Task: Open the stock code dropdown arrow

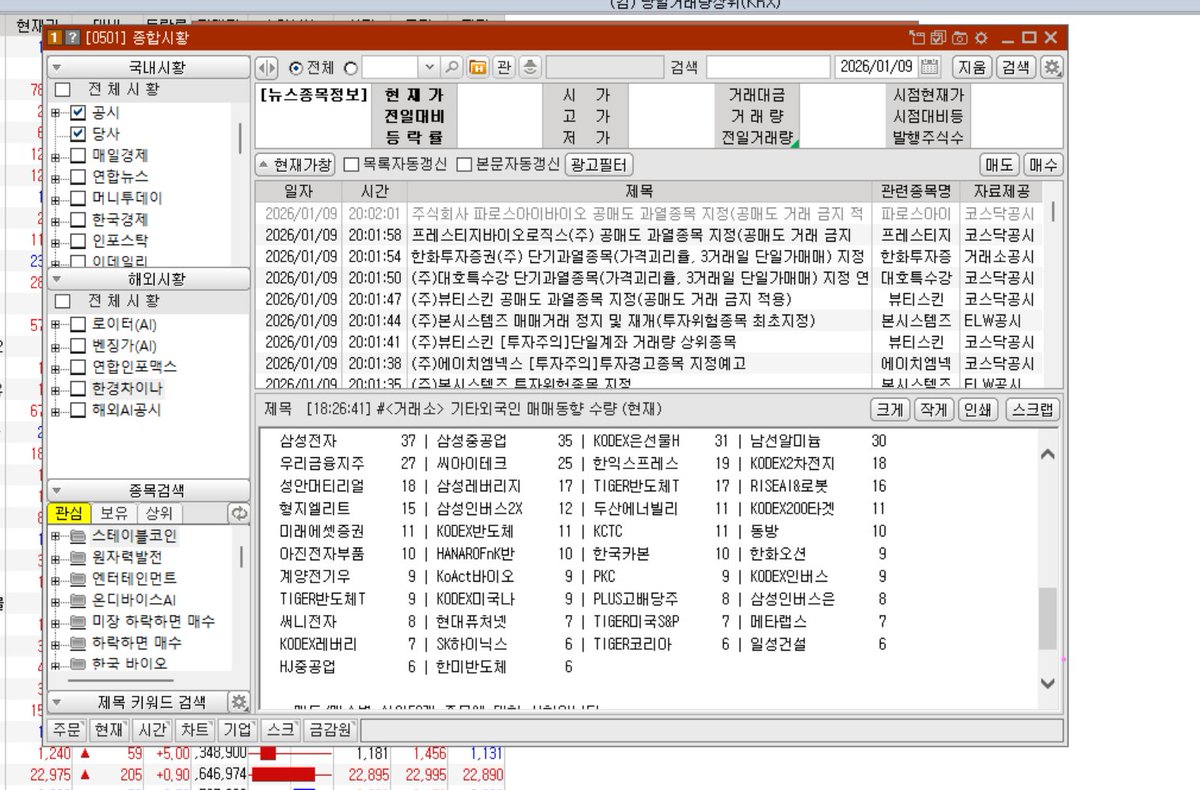Action: pyautogui.click(x=430, y=67)
